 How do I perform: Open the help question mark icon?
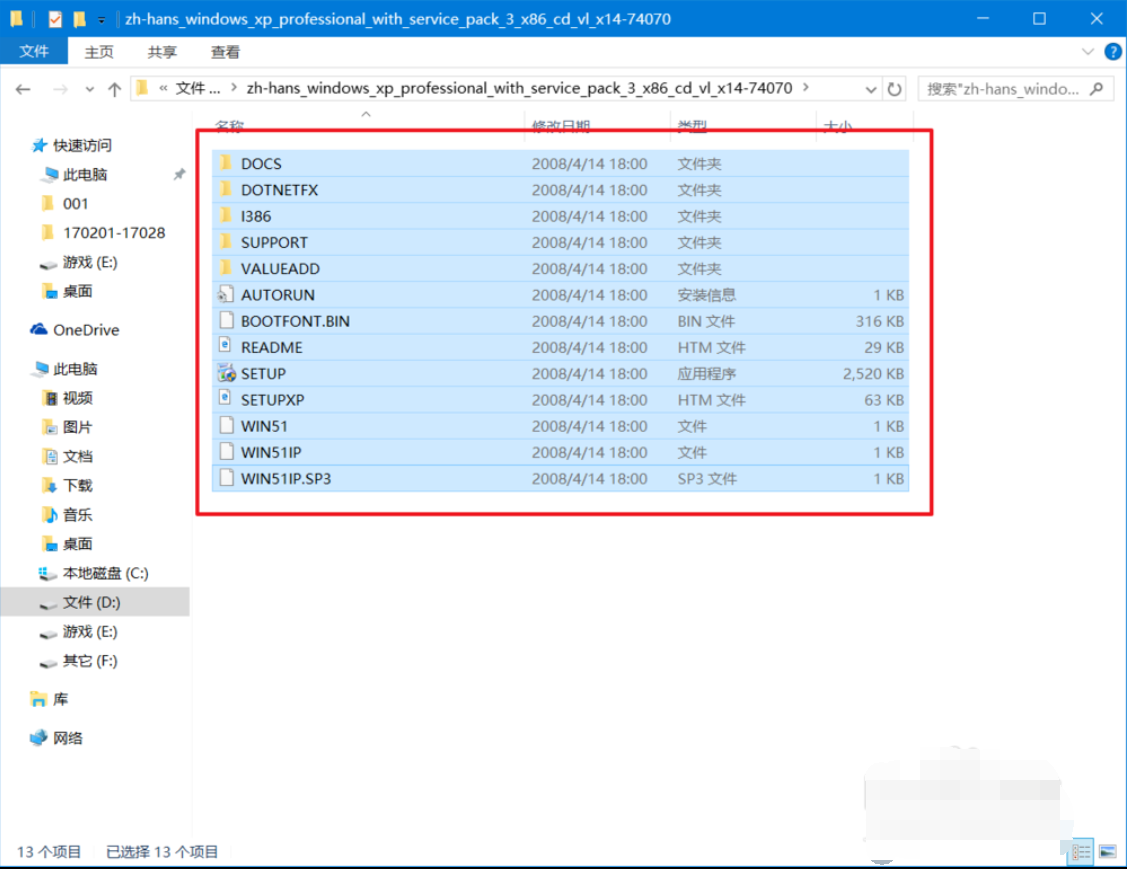click(1112, 51)
